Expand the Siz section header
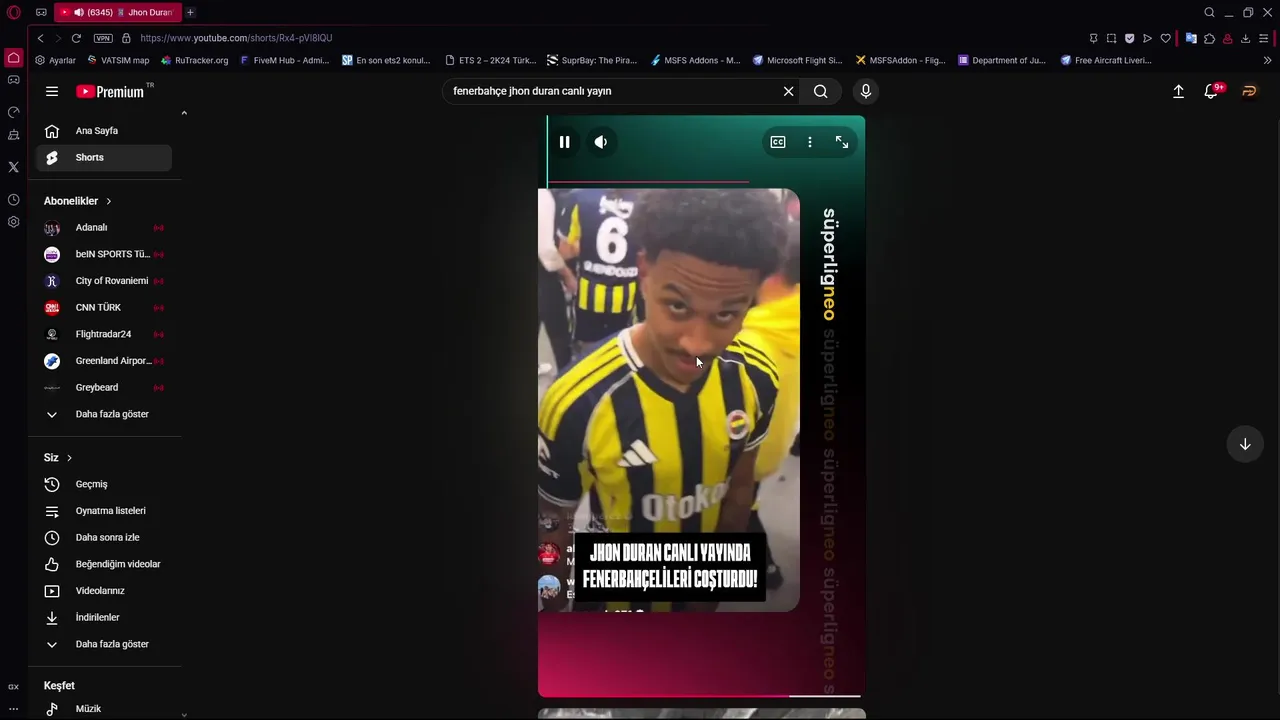1280x720 pixels. coord(58,458)
